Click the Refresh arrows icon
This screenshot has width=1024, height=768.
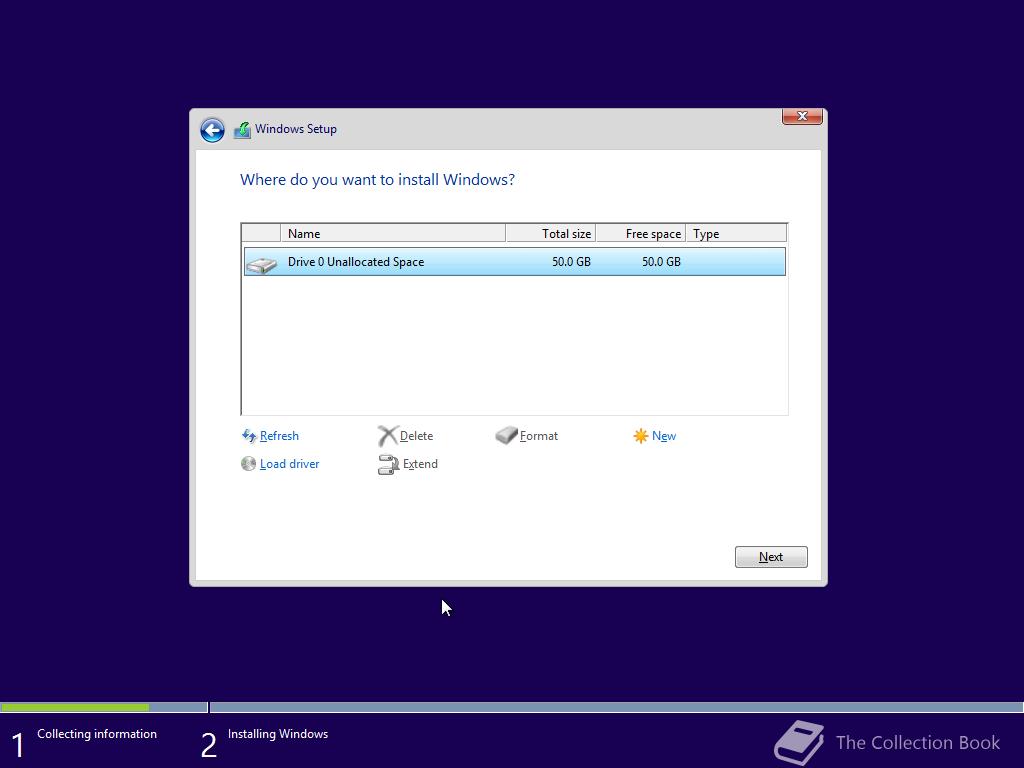click(x=249, y=436)
